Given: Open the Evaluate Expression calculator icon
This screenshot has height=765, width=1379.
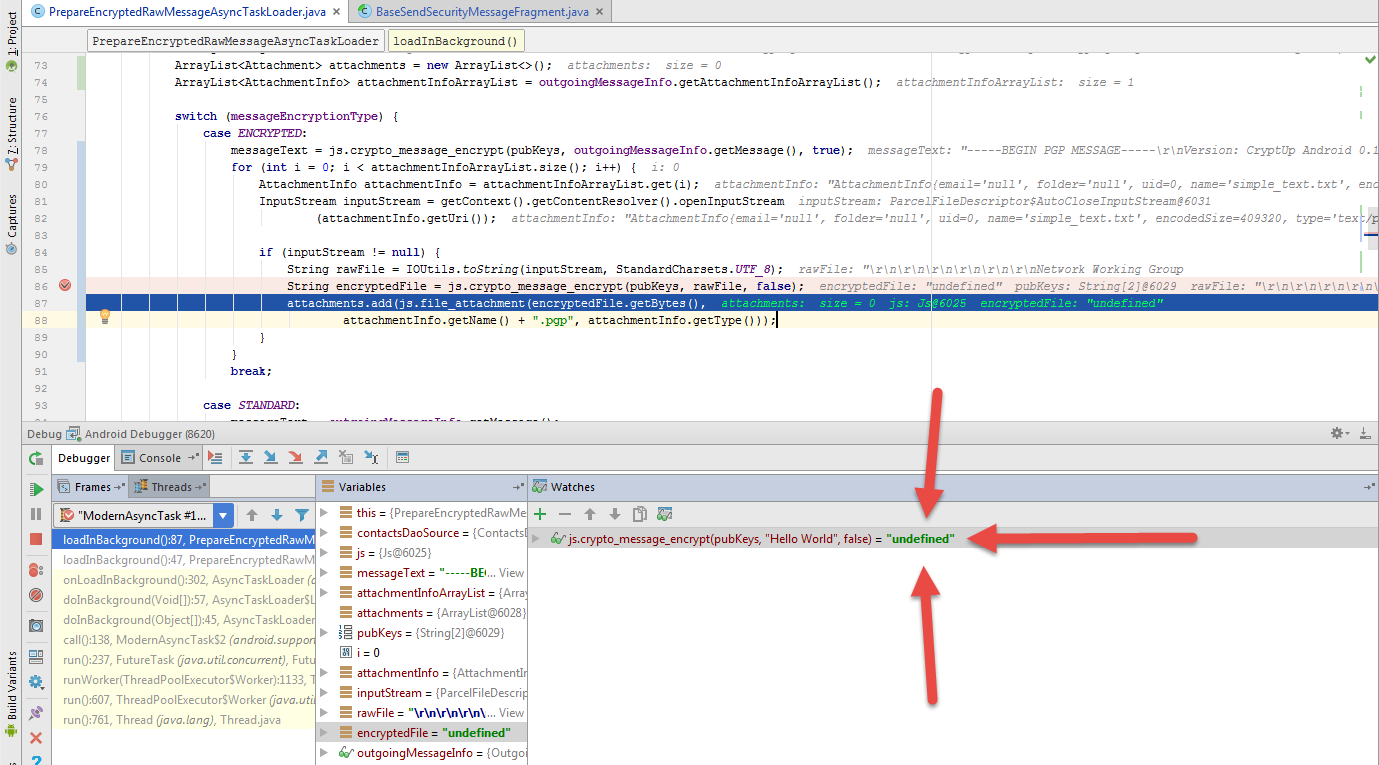Looking at the screenshot, I should (400, 457).
